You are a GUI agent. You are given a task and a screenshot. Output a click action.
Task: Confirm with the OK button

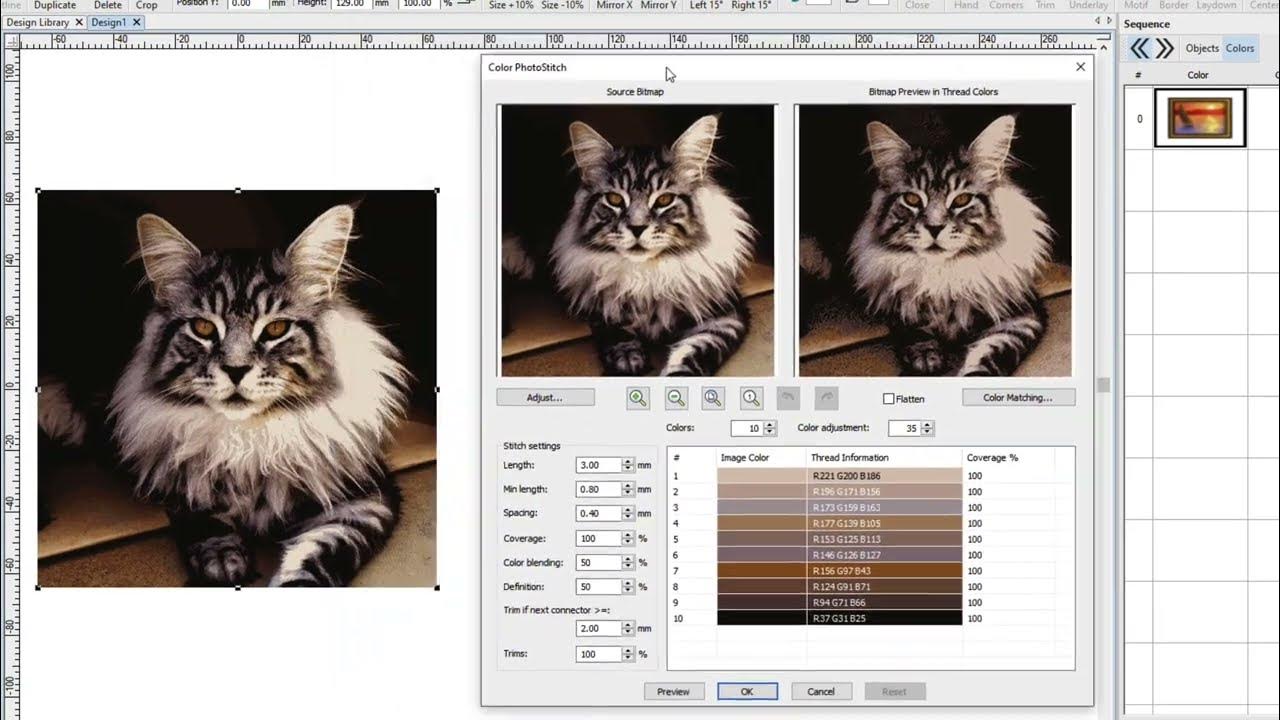point(747,691)
